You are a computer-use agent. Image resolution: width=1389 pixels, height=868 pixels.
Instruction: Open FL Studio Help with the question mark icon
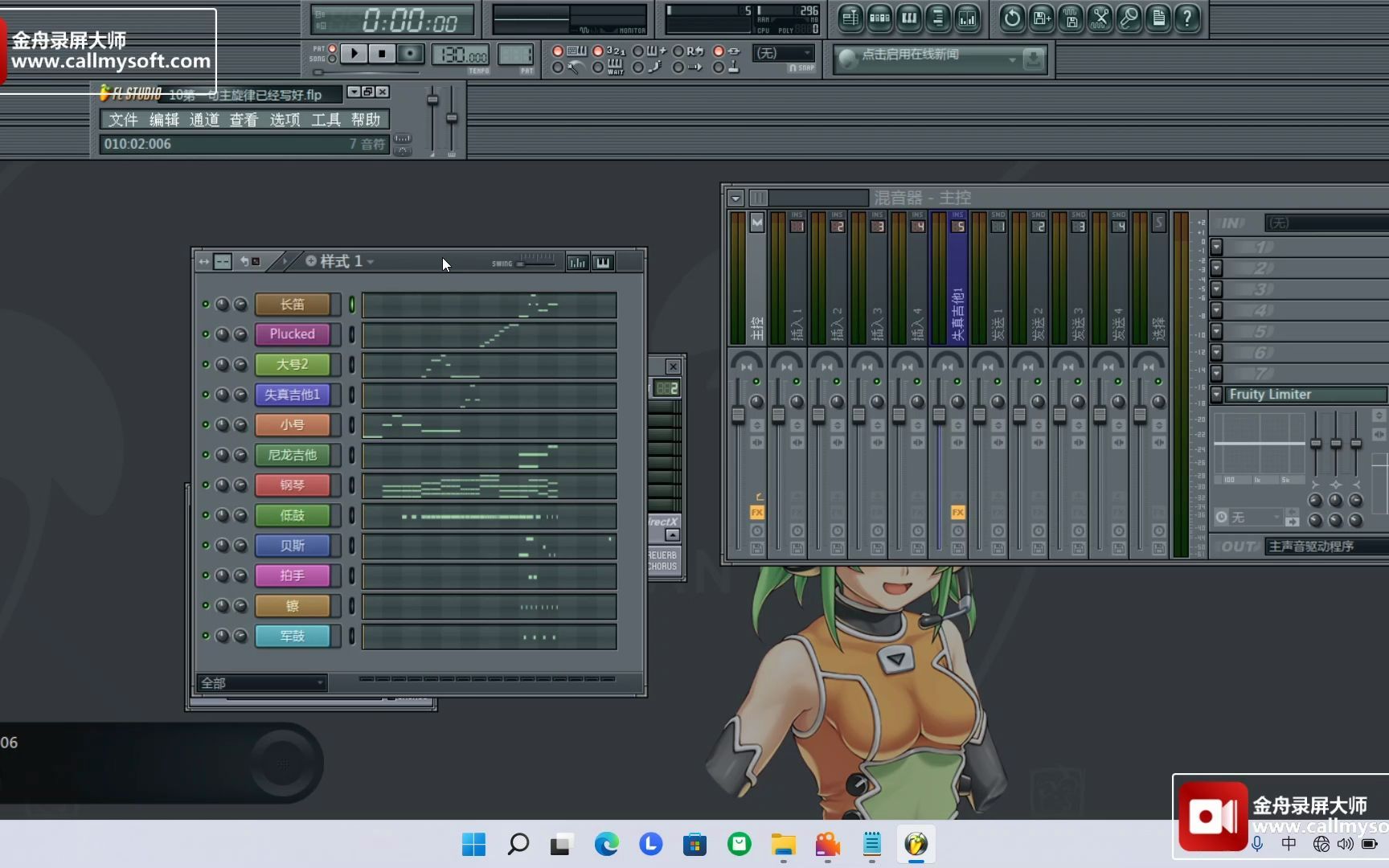click(x=1188, y=18)
